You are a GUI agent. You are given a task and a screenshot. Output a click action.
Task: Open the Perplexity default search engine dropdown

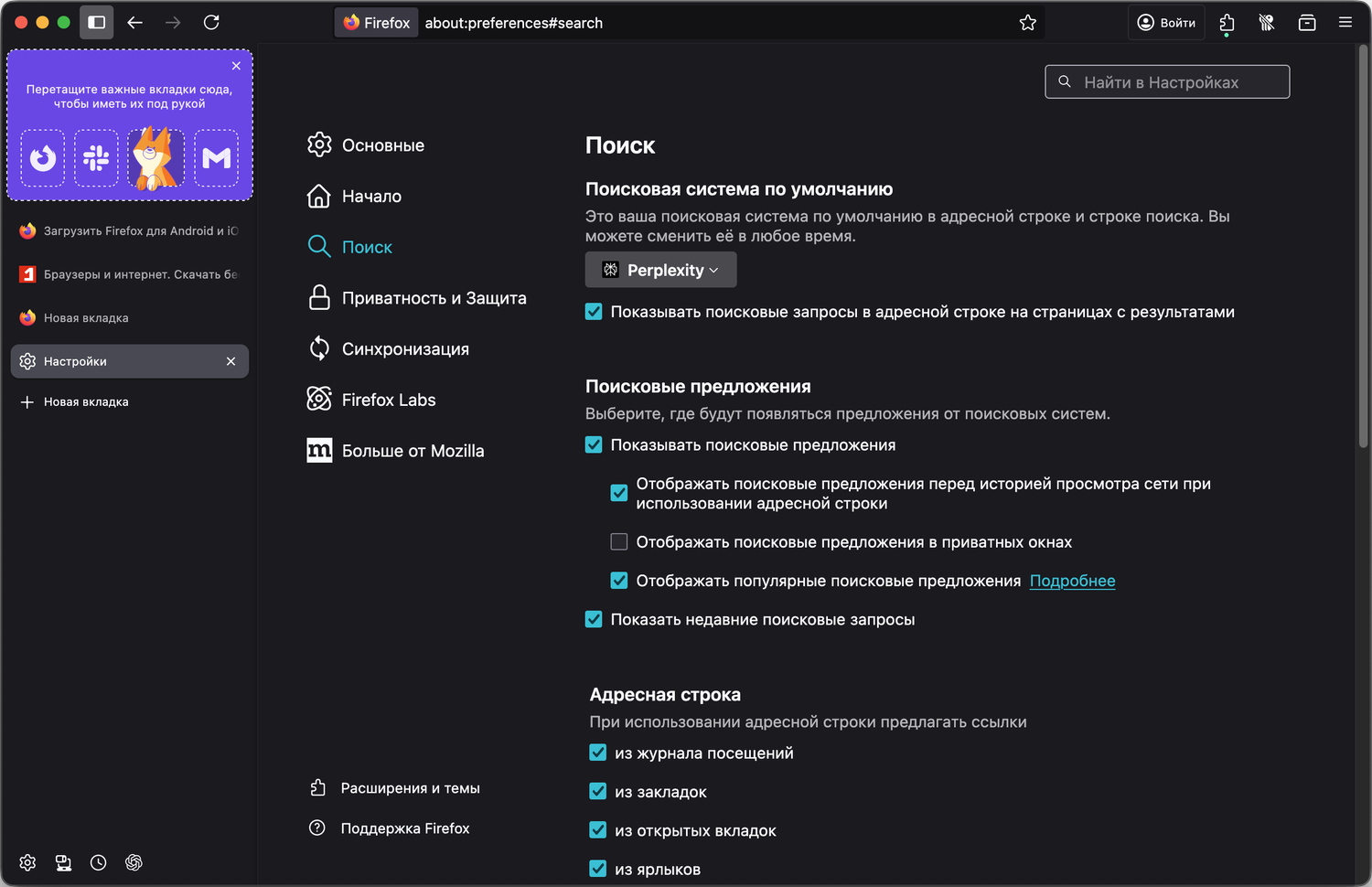click(660, 270)
